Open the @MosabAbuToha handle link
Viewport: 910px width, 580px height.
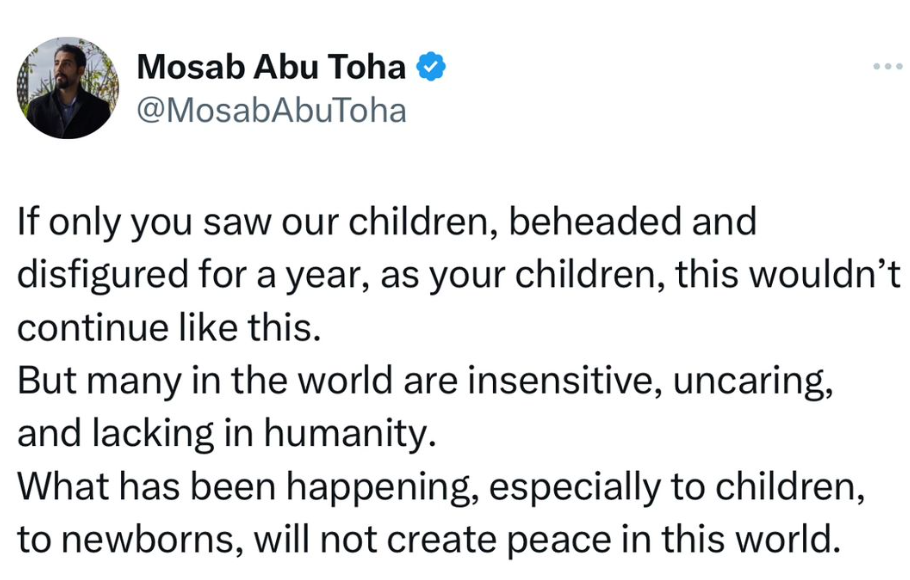270,110
